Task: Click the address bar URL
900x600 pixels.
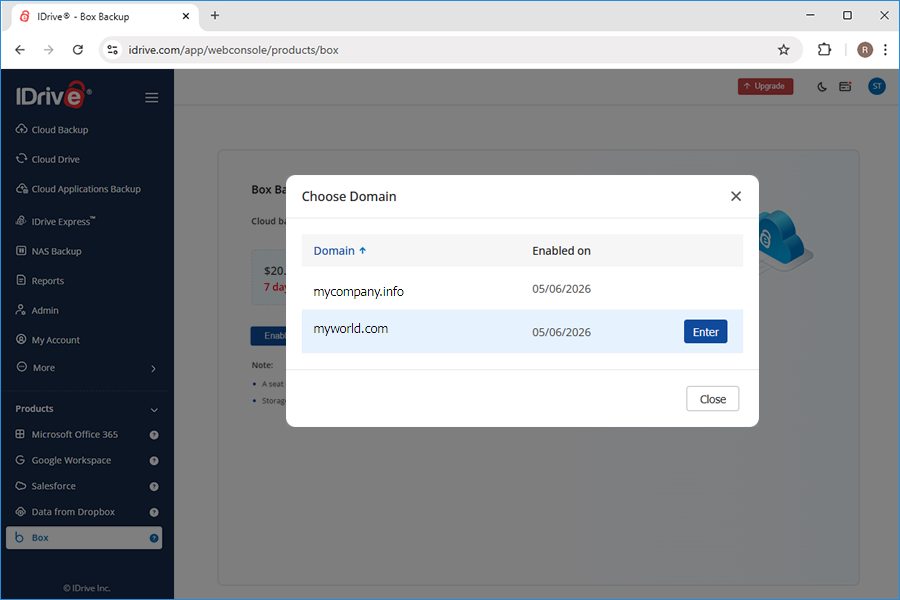Action: 233,50
